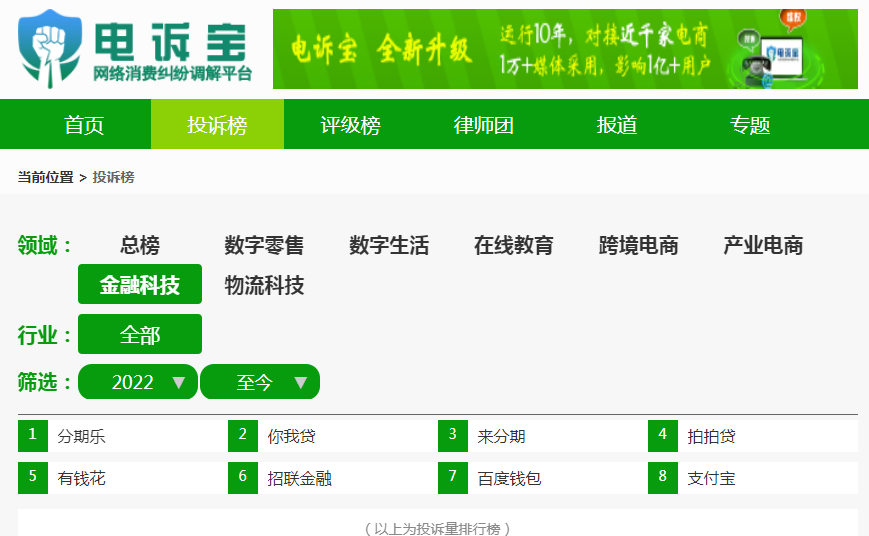The height and width of the screenshot is (536, 869).
Task: Open the 2022 year dropdown
Action: pyautogui.click(x=138, y=382)
